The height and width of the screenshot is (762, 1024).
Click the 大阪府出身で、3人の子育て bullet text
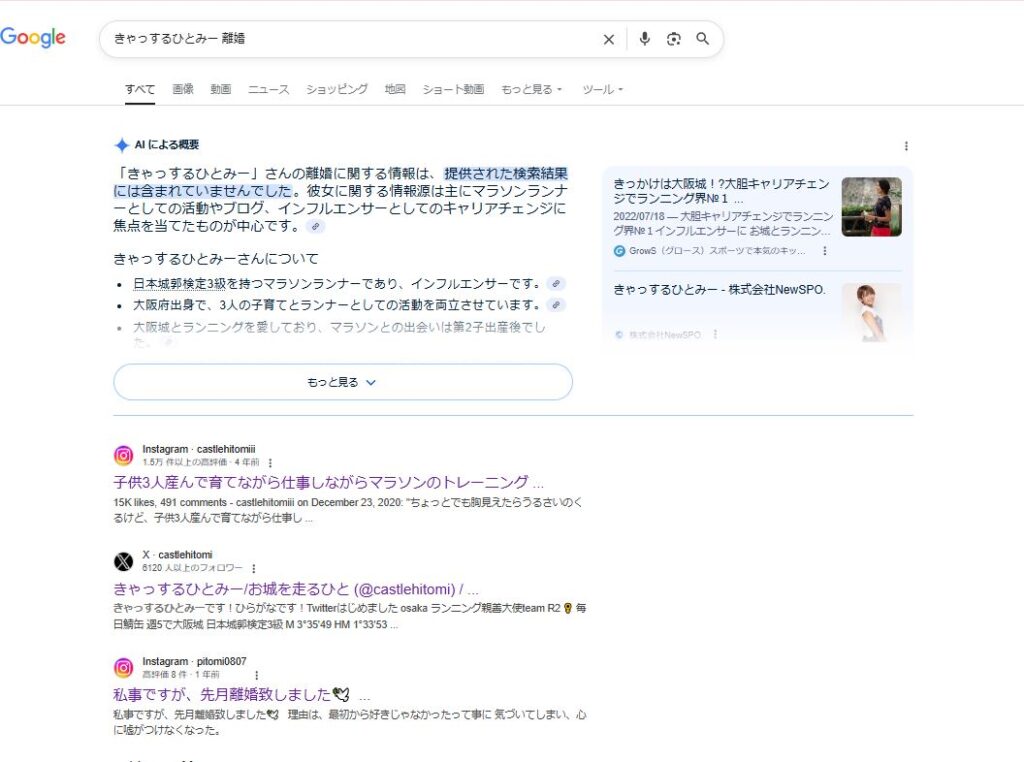337,305
